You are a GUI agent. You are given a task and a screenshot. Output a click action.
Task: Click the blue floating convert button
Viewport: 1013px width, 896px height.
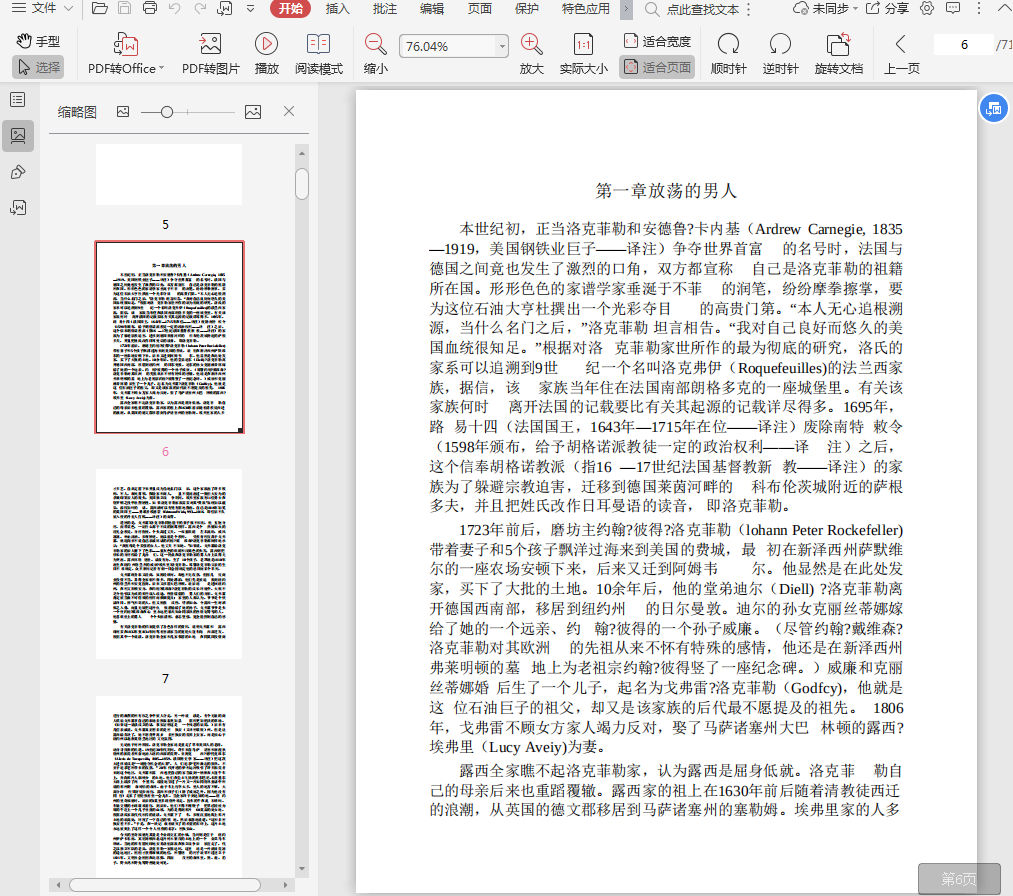tap(994, 109)
